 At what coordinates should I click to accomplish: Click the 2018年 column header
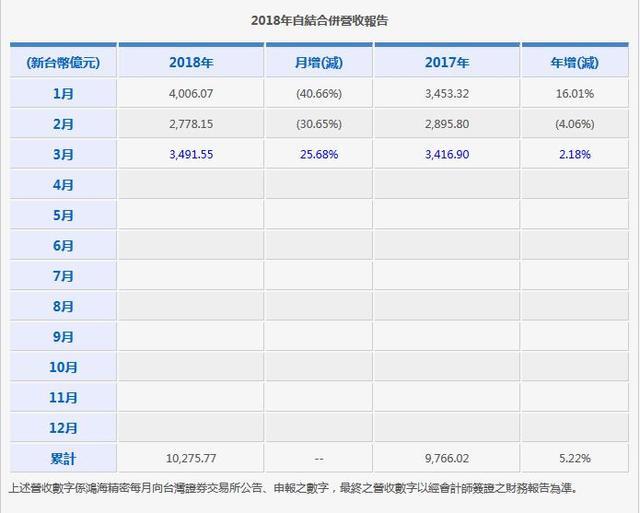(x=190, y=63)
